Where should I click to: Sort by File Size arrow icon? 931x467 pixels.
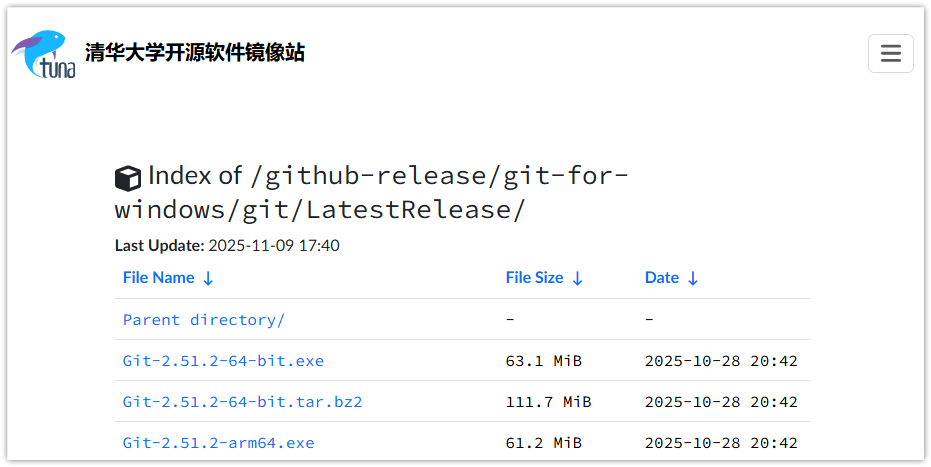(x=577, y=279)
